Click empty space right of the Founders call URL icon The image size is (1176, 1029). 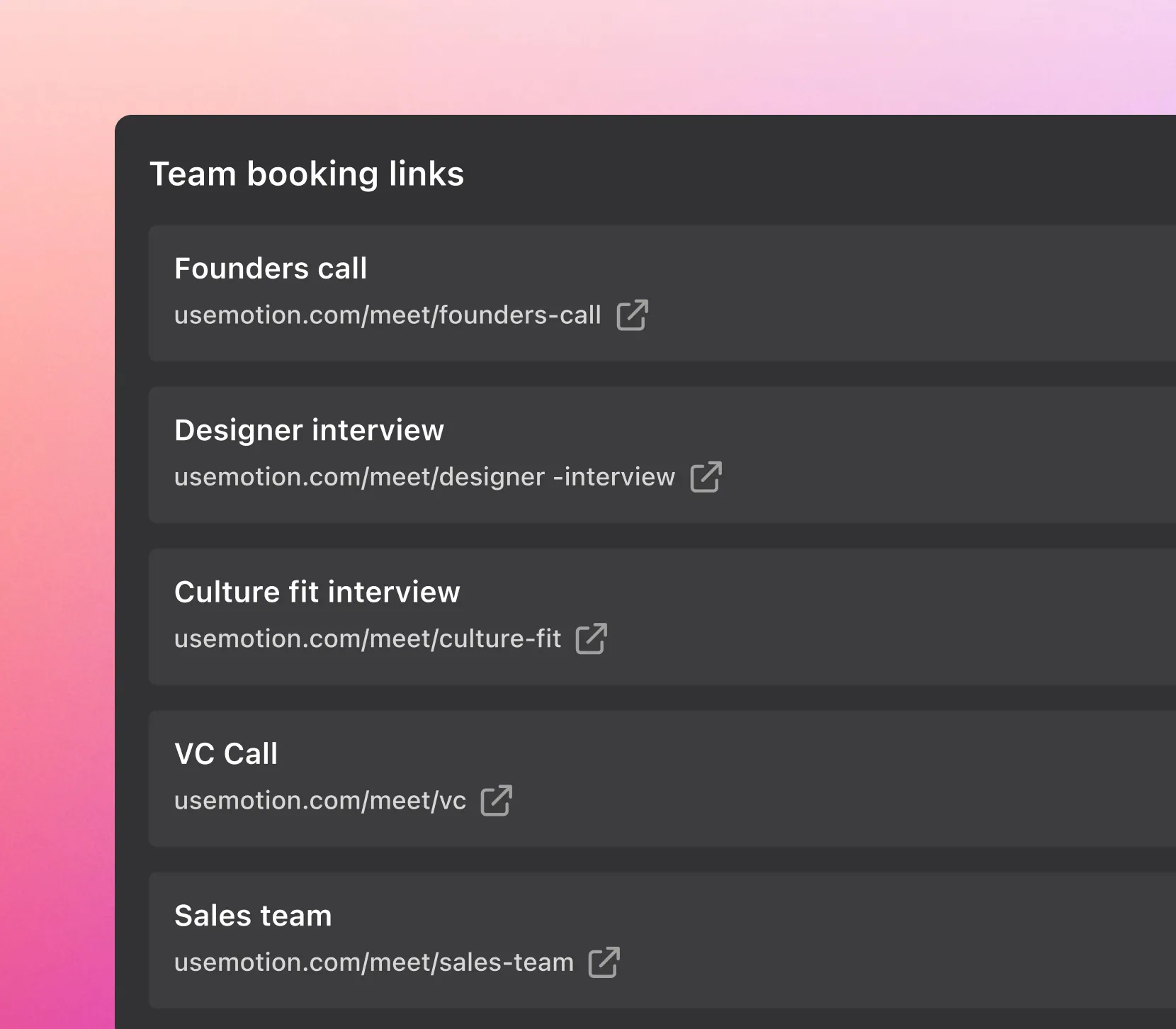point(886,315)
